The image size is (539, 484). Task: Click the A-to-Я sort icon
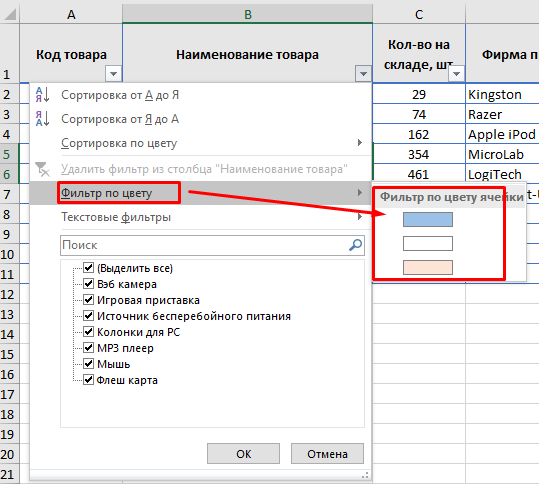coord(43,95)
